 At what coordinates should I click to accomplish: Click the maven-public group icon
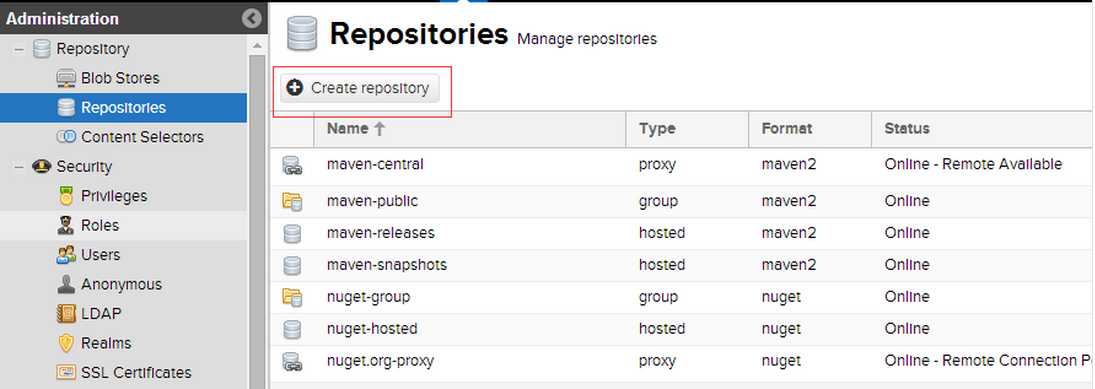292,202
